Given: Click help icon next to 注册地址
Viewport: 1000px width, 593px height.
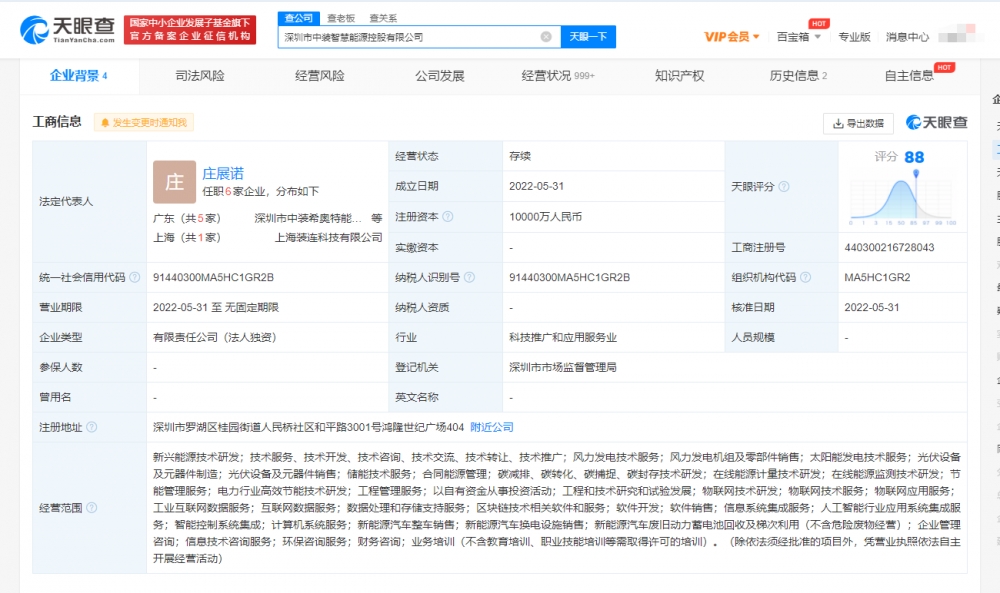Looking at the screenshot, I should pos(92,427).
